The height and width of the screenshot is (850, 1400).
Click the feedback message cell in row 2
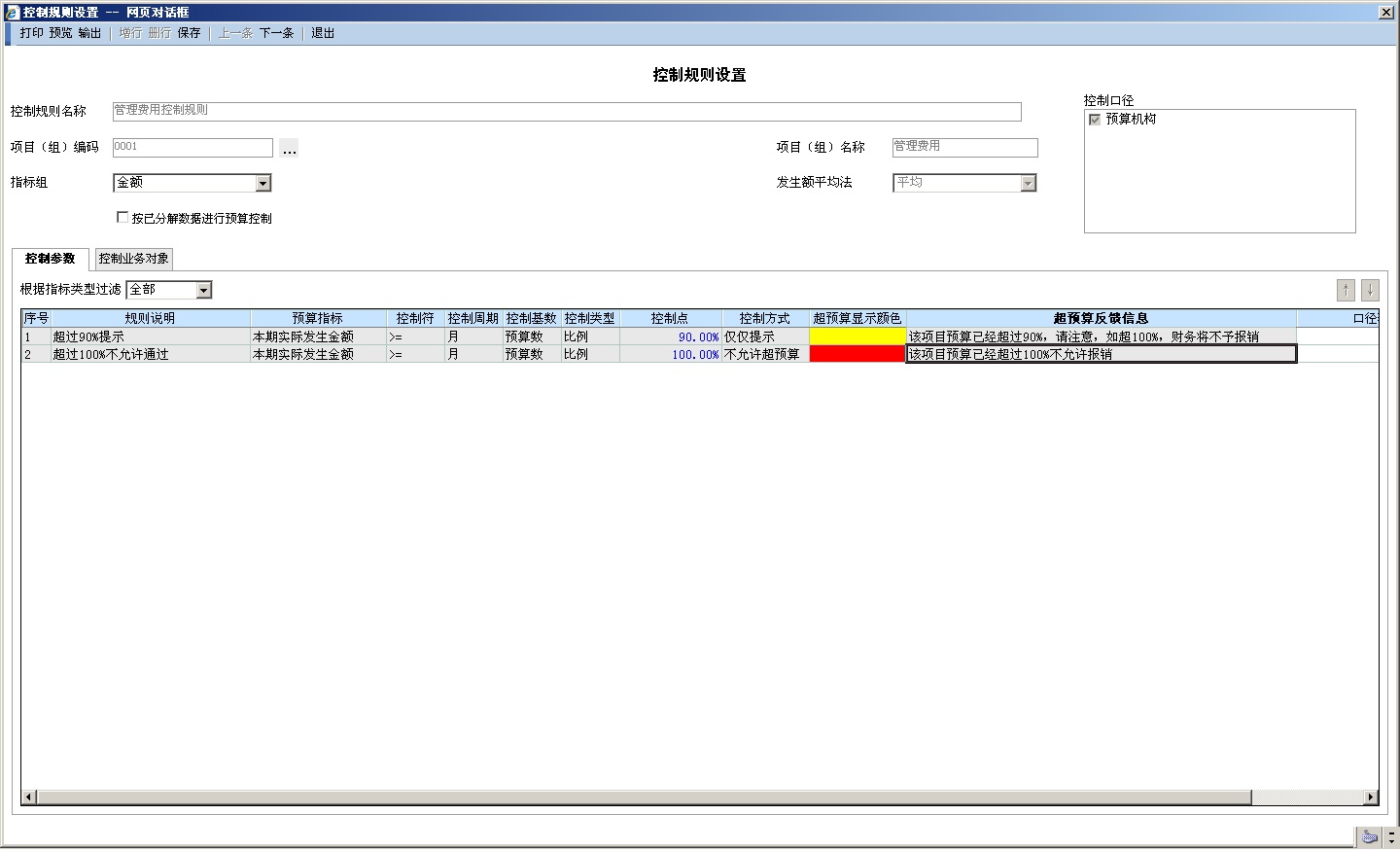click(x=1102, y=354)
